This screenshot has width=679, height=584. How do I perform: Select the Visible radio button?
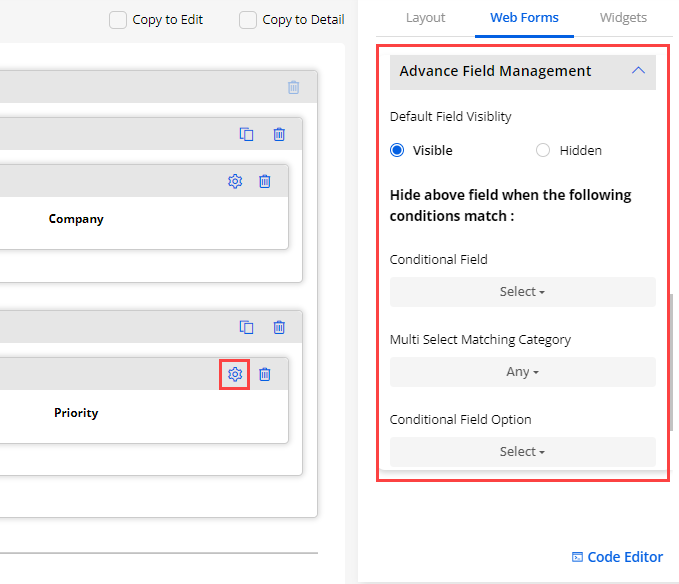[x=398, y=151]
